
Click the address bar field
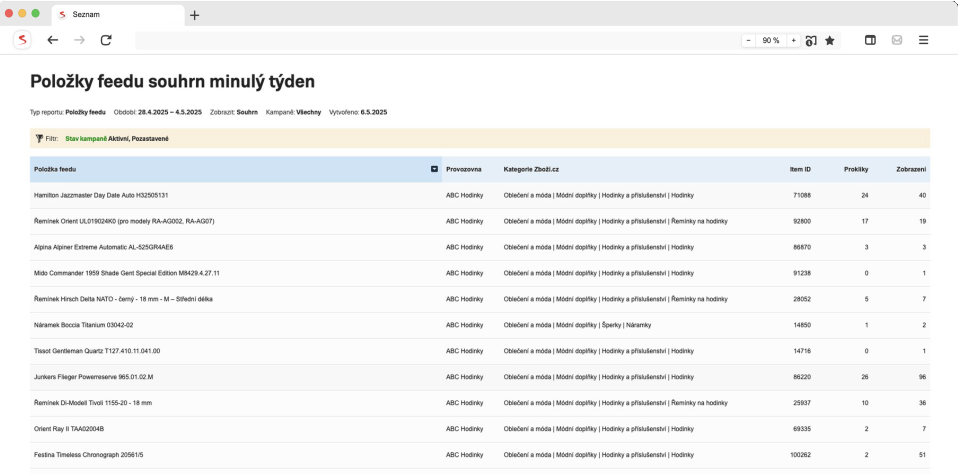437,40
